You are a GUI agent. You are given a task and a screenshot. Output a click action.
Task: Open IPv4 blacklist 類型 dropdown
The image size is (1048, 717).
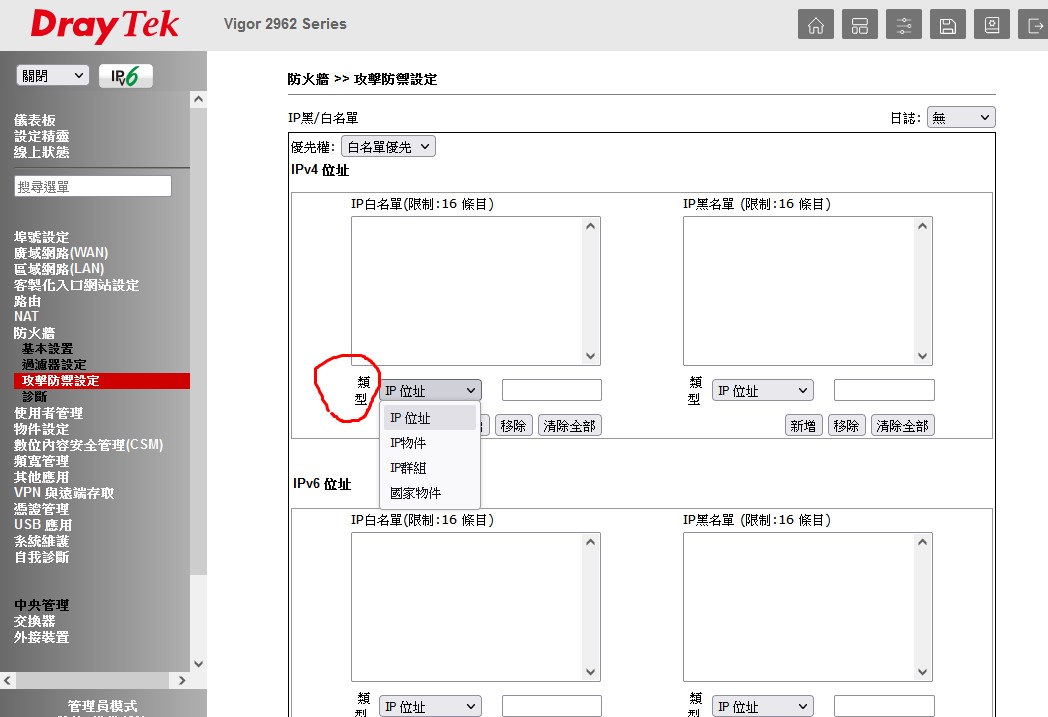click(762, 391)
